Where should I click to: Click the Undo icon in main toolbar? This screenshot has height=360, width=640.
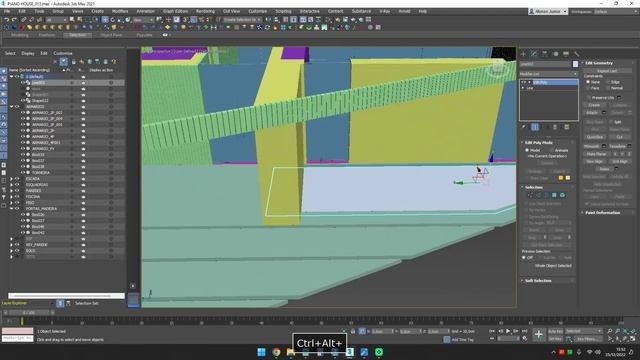[6, 20]
